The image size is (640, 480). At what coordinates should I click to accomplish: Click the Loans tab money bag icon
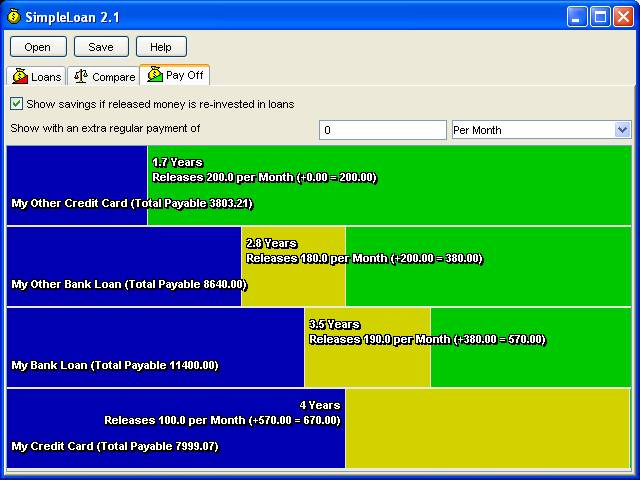pos(20,77)
